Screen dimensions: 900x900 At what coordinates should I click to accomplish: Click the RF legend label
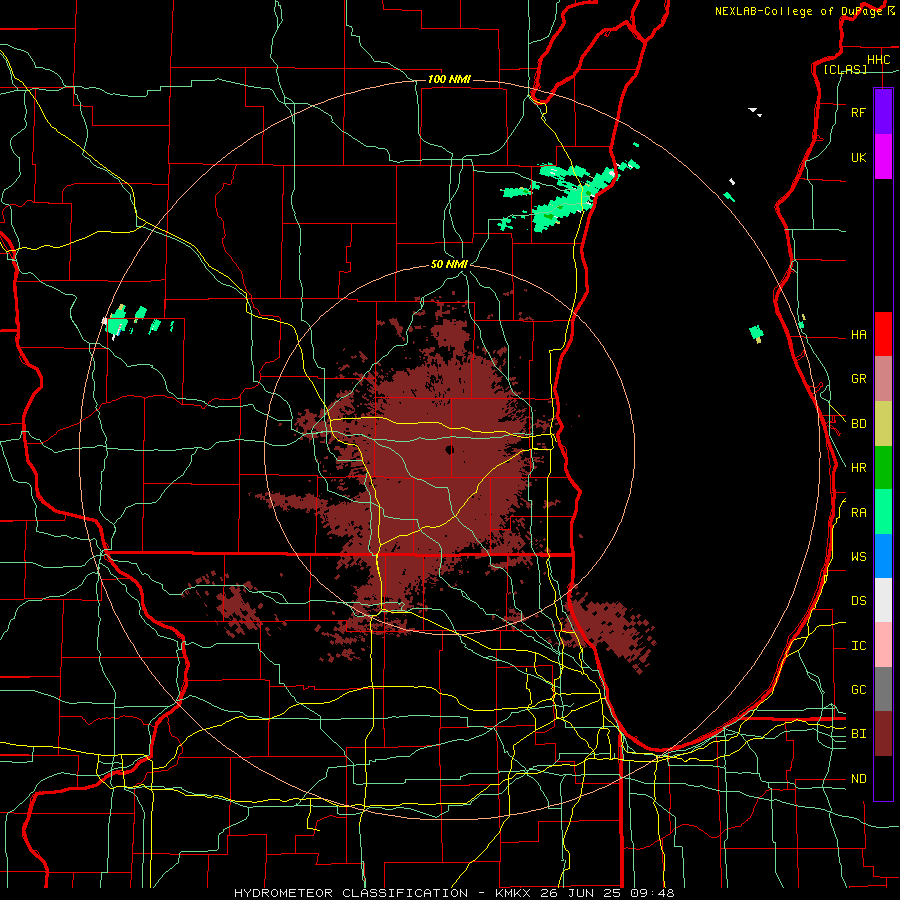[858, 112]
